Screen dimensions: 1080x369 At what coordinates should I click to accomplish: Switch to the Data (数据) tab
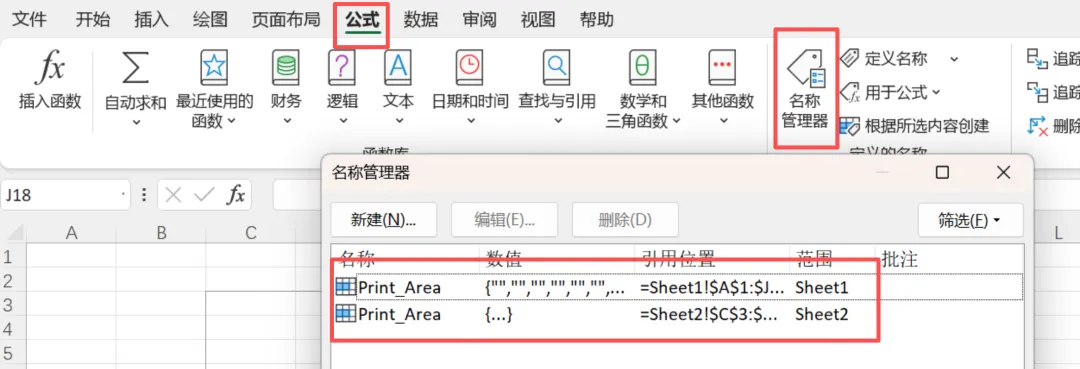click(x=421, y=20)
